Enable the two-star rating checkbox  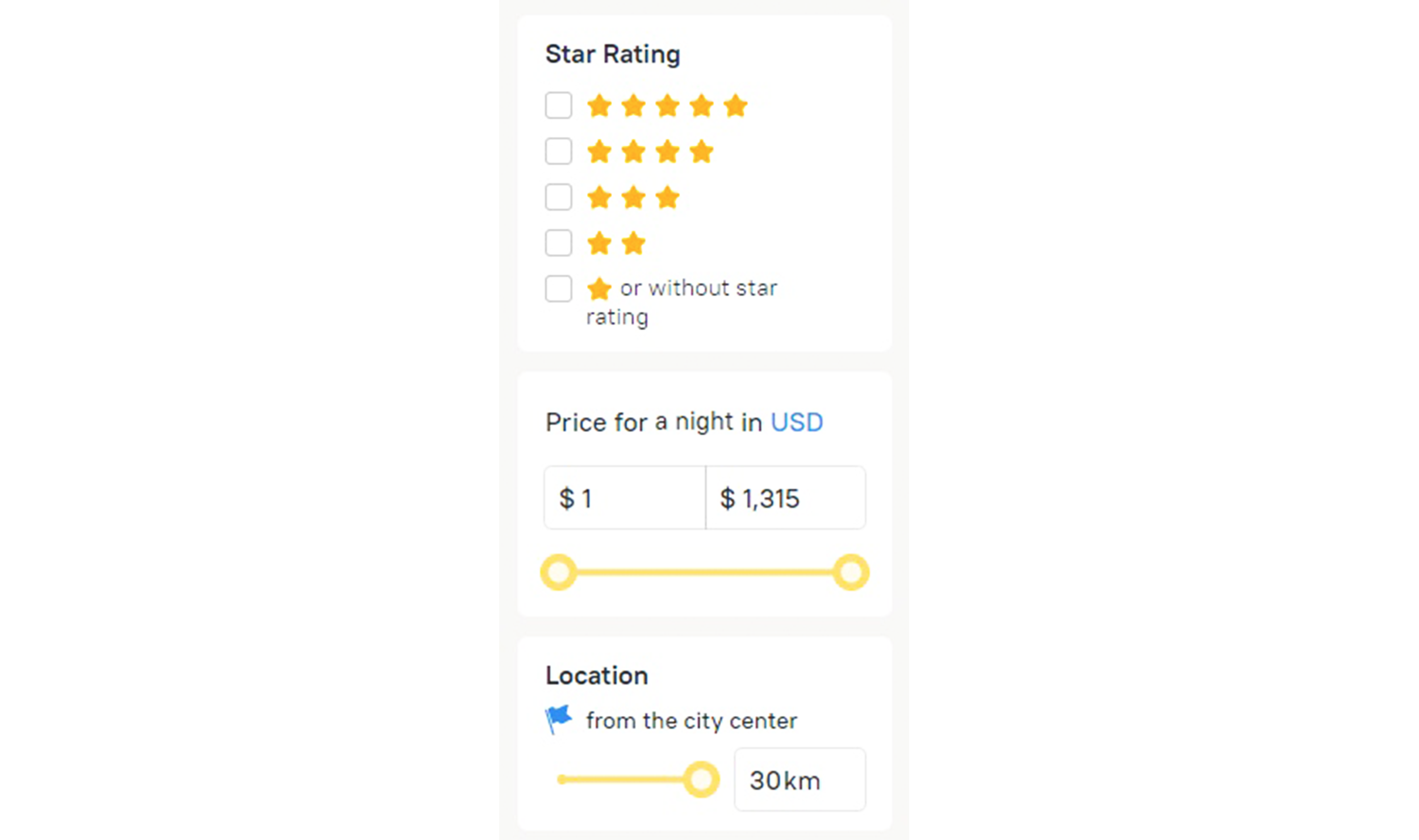click(x=558, y=243)
